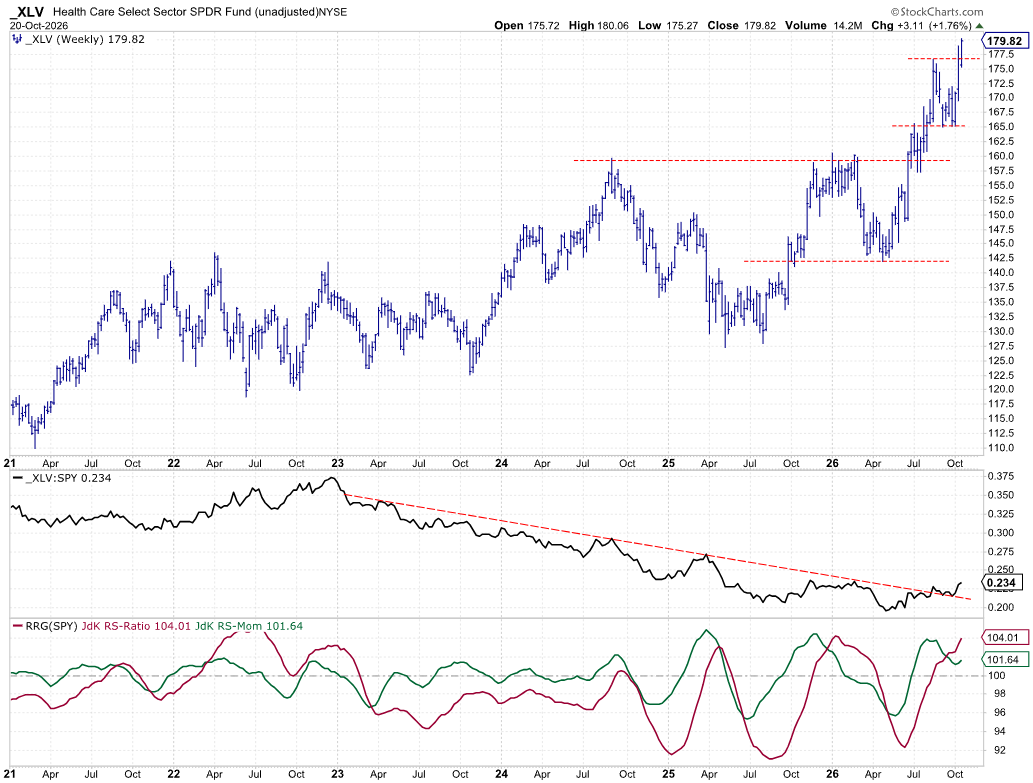The image size is (1033, 783).
Task: Click the 125.0 price axis label
Action: [1001, 360]
